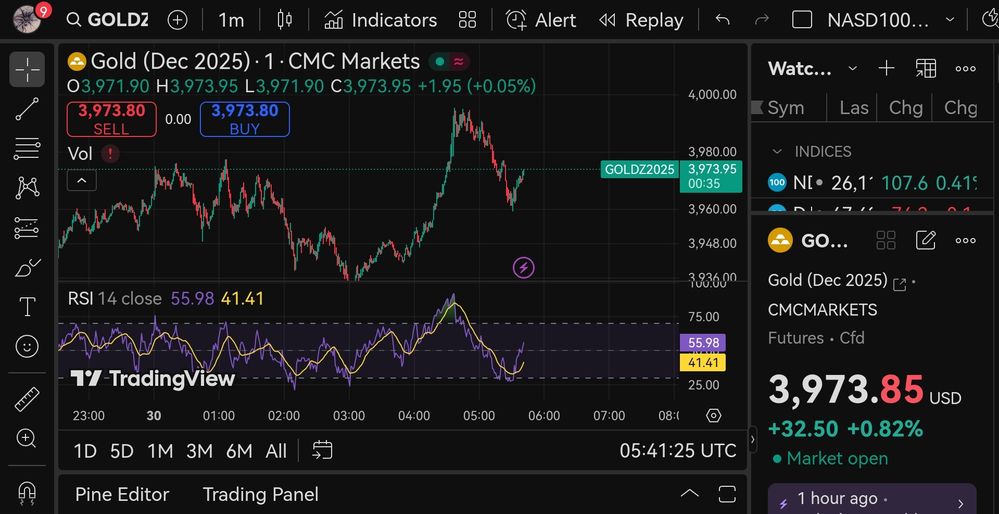Click the GOLDZ2025 price axis label
Image resolution: width=999 pixels, height=514 pixels.
639,169
